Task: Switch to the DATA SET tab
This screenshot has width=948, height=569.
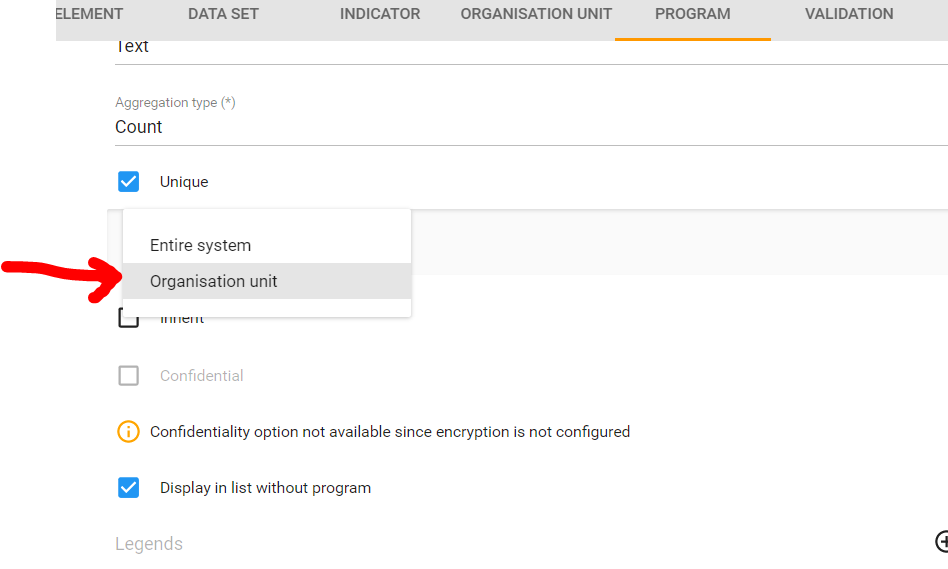Action: coord(224,14)
